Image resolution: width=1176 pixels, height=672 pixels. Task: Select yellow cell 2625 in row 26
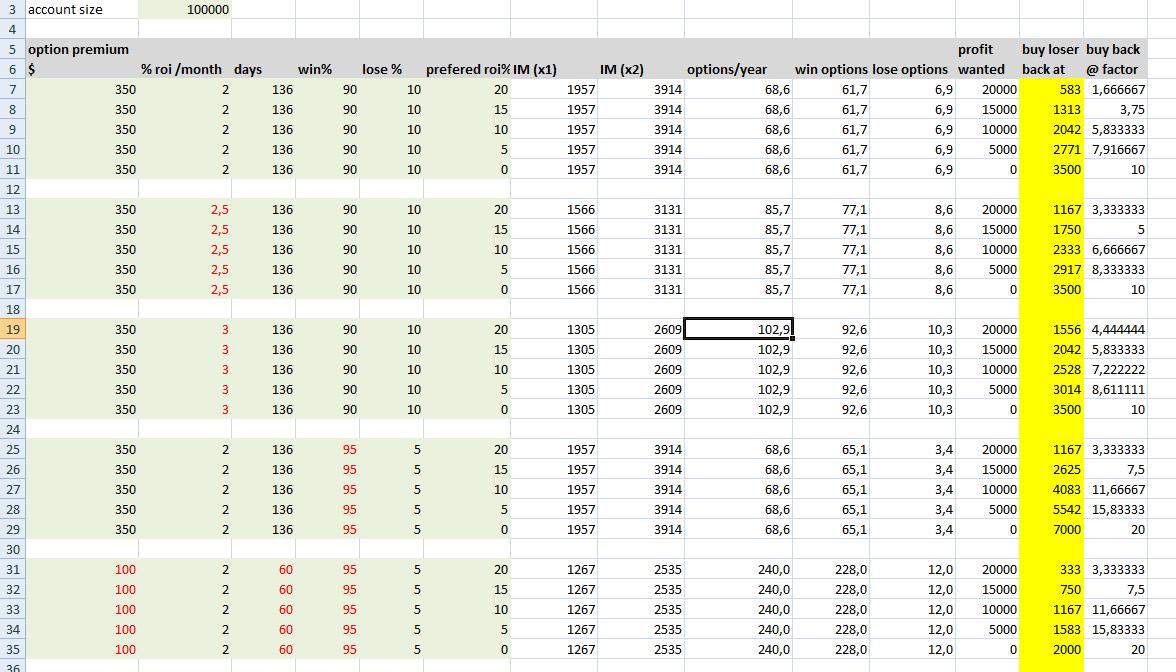[1052, 470]
